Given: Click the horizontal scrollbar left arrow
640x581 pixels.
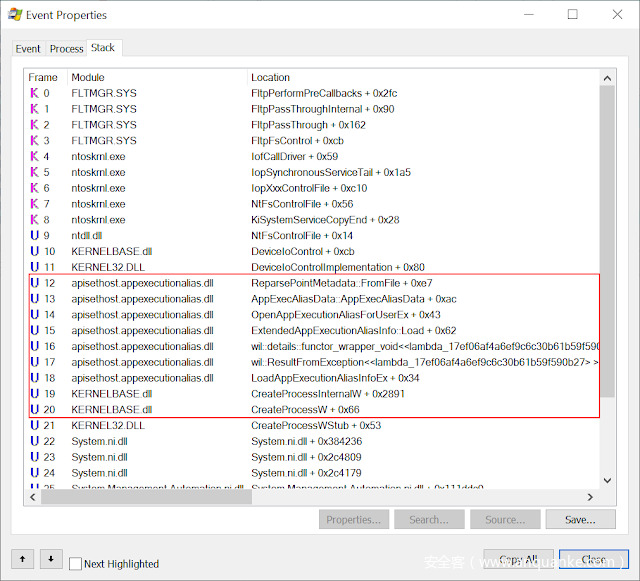Looking at the screenshot, I should coord(33,497).
